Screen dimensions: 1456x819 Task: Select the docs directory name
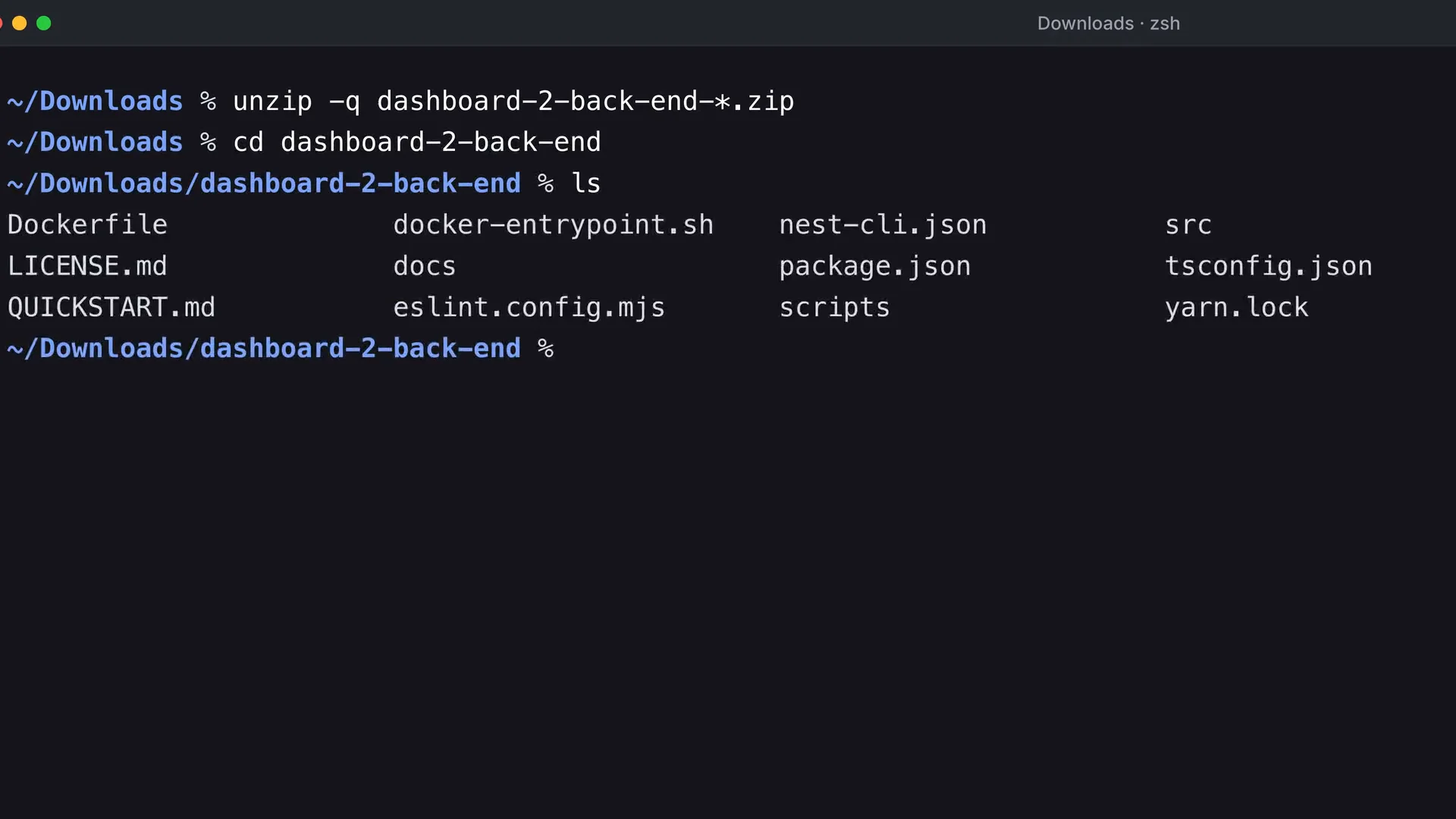[425, 266]
